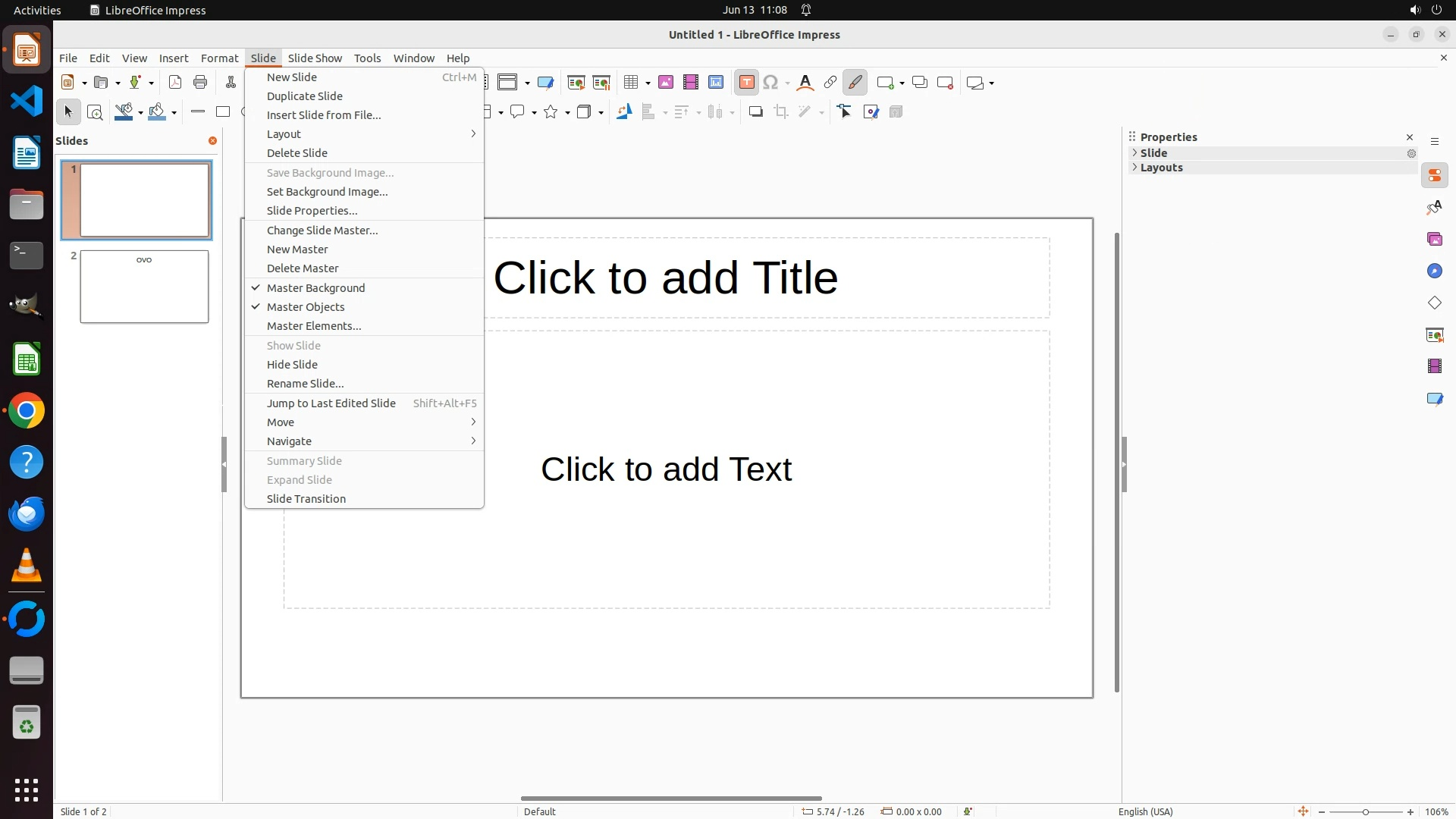Screen dimensions: 1456x819
Task: Toggle Master Objects menu checkbox
Action: (x=306, y=307)
